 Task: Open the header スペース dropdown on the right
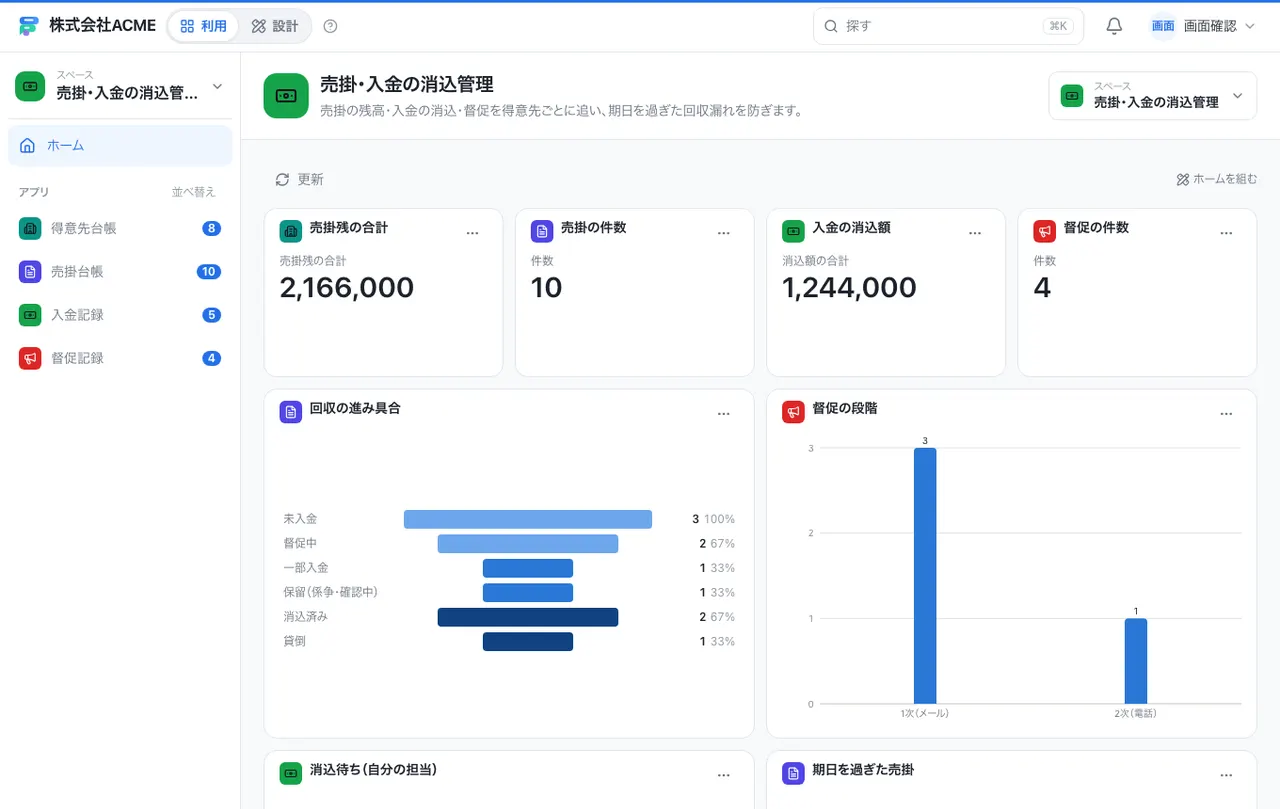coord(1152,96)
